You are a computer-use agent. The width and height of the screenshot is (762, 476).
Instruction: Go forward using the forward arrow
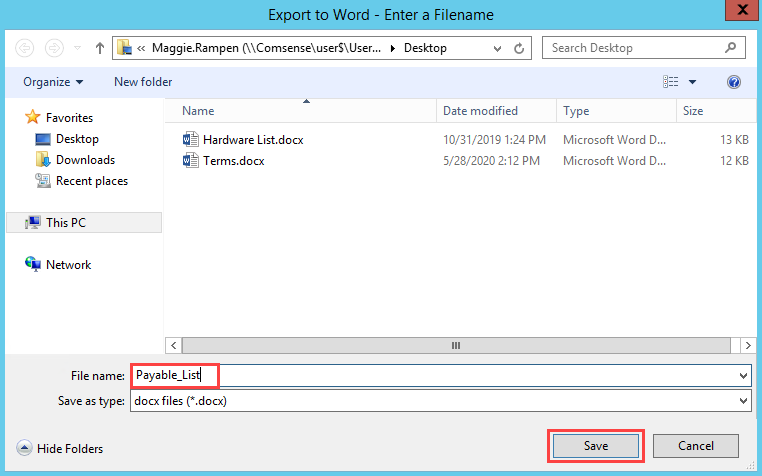pos(54,48)
